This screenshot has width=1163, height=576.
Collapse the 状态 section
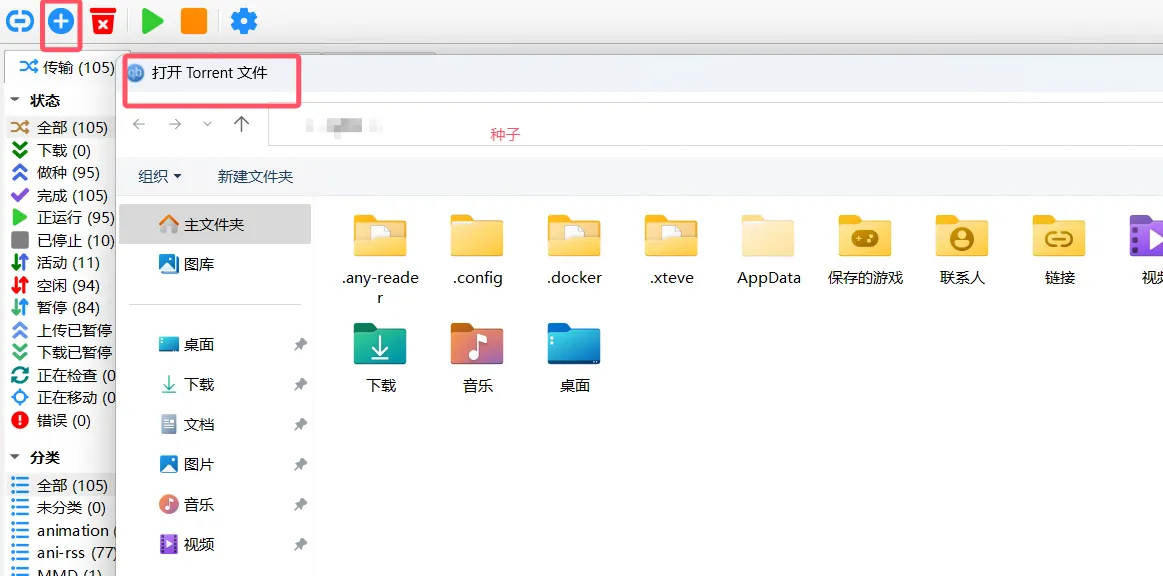tap(16, 100)
